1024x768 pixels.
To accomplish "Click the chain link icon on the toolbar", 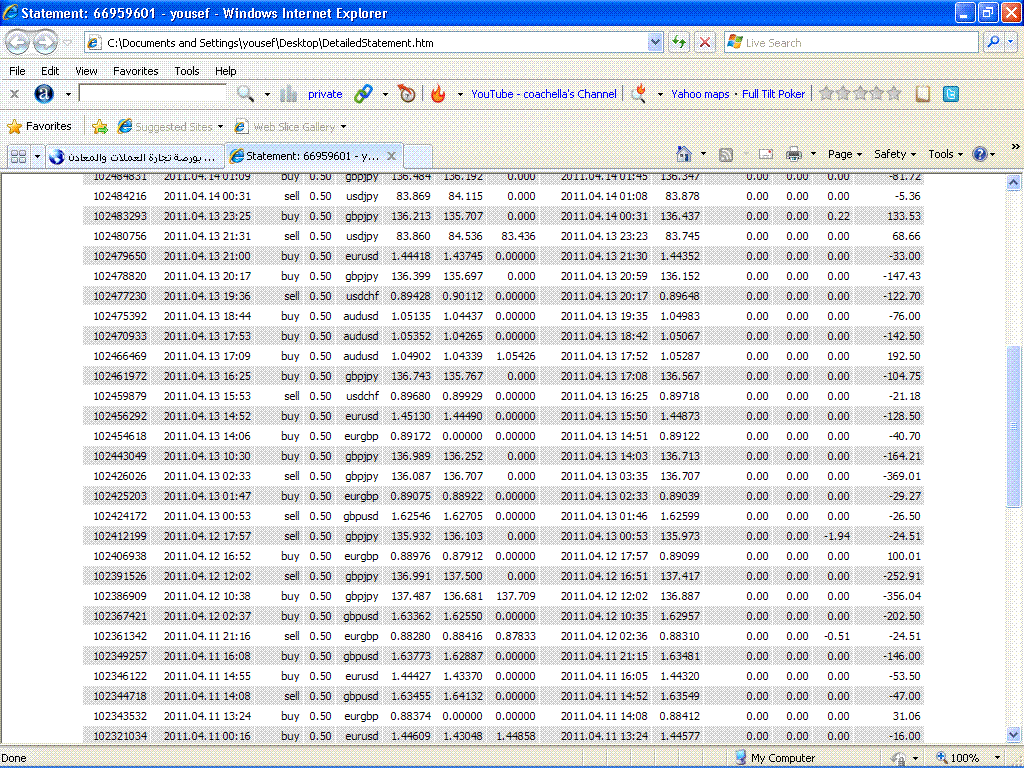I will click(x=363, y=94).
